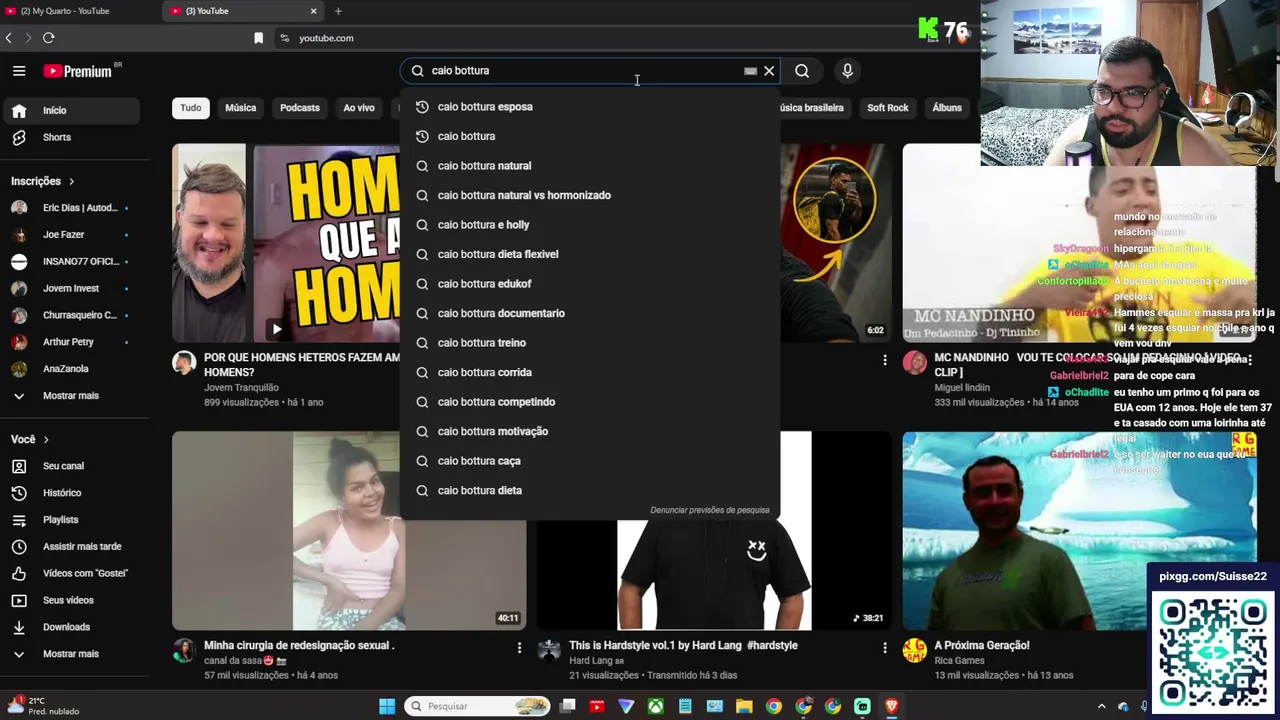Screen dimensions: 1280x720
Task: Open Shorts in the sidebar
Action: tap(72, 137)
